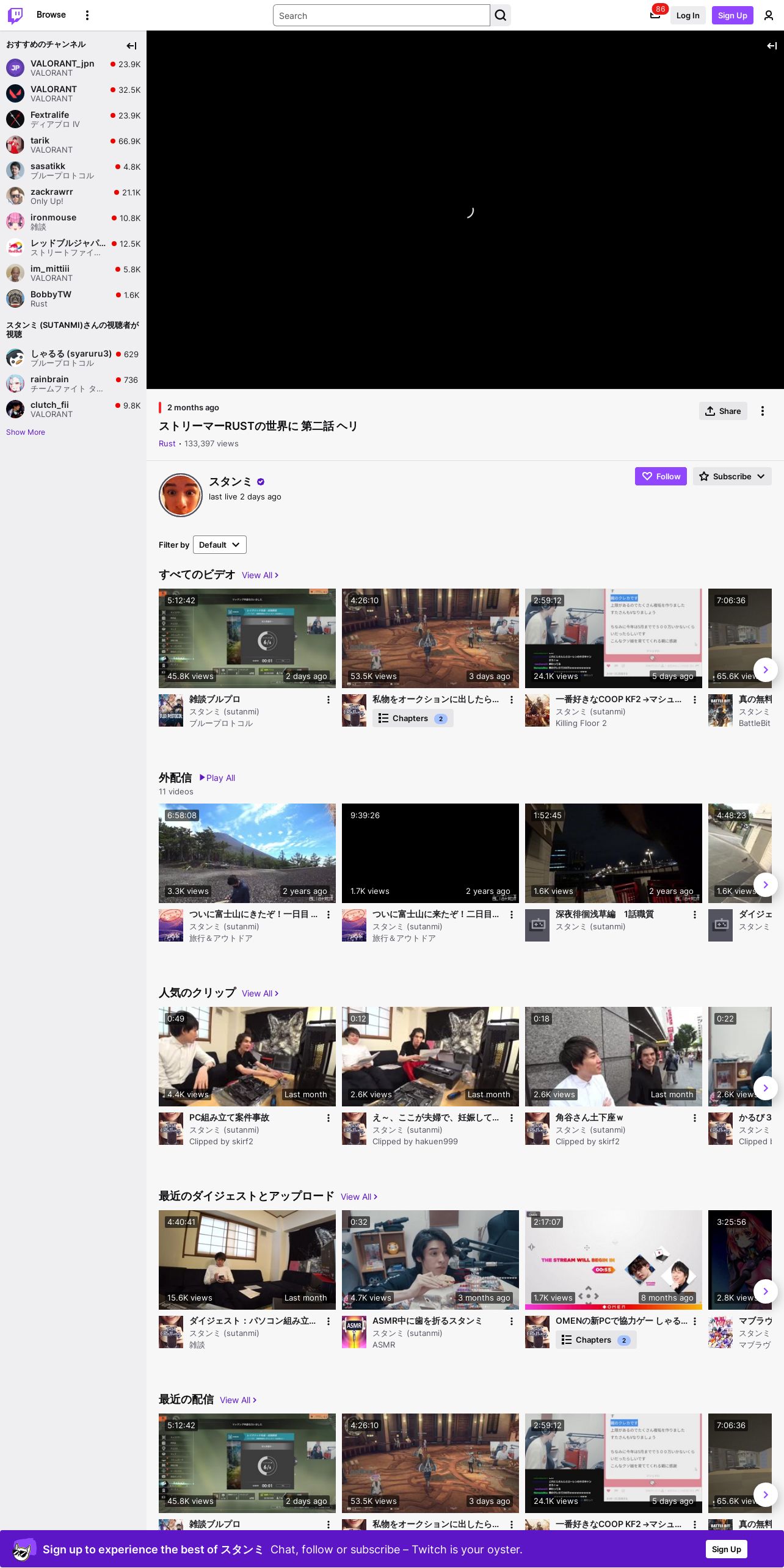Open BobbyTW channel in sidebar

73,299
